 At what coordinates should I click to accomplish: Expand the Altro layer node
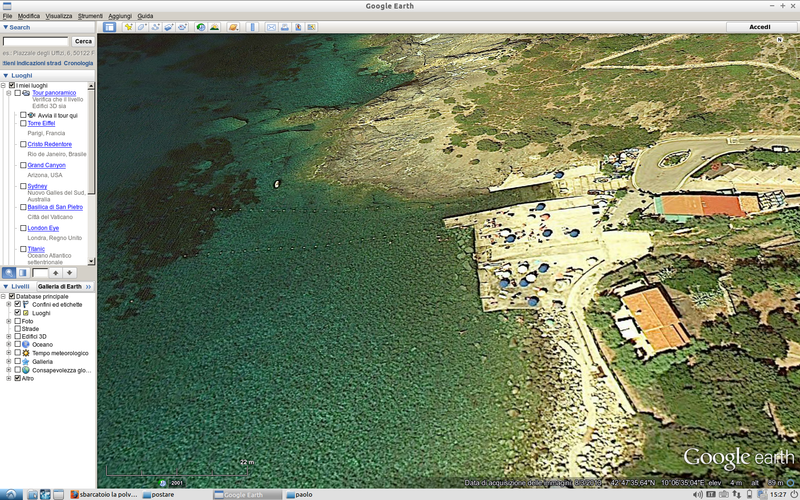[x=8, y=378]
